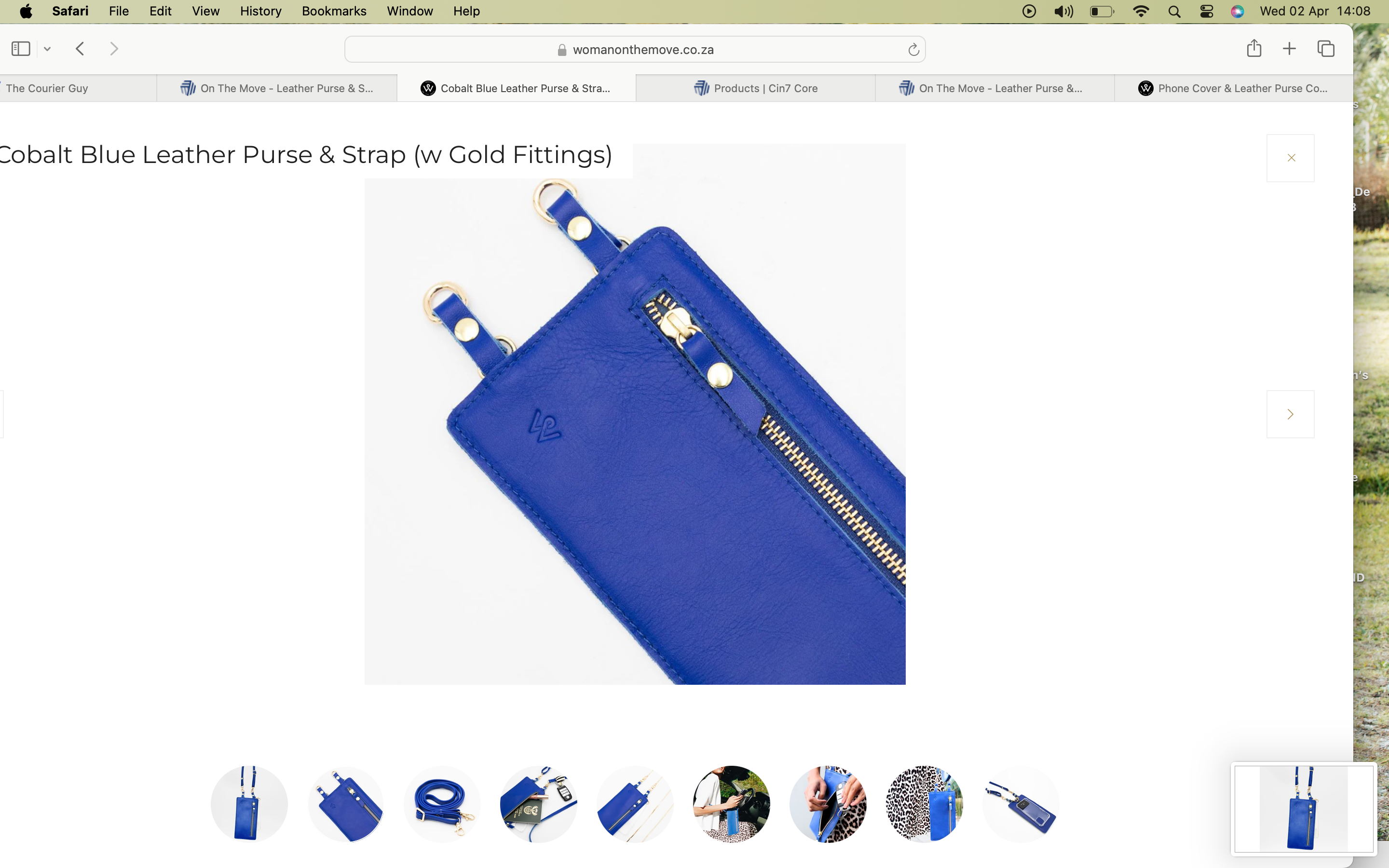
Task: Reload the current page
Action: pos(914,50)
